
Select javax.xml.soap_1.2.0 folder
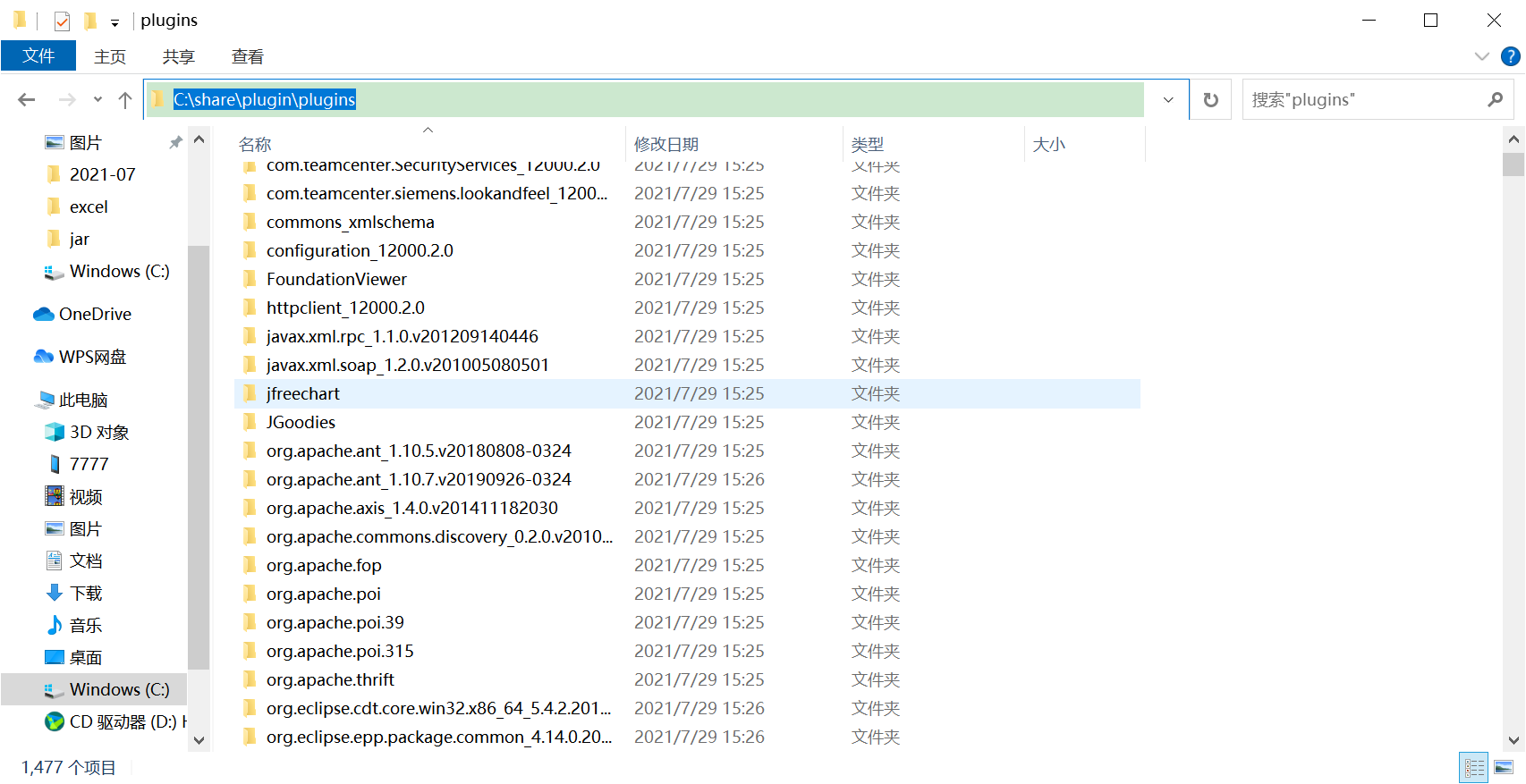(408, 365)
